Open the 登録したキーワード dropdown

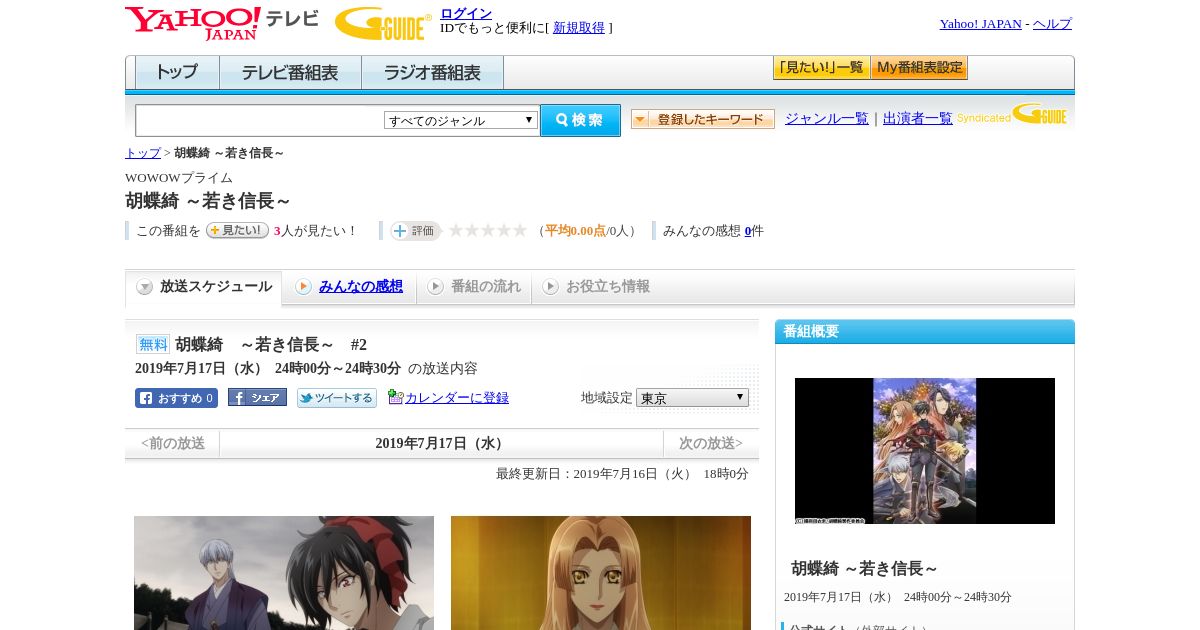[703, 119]
